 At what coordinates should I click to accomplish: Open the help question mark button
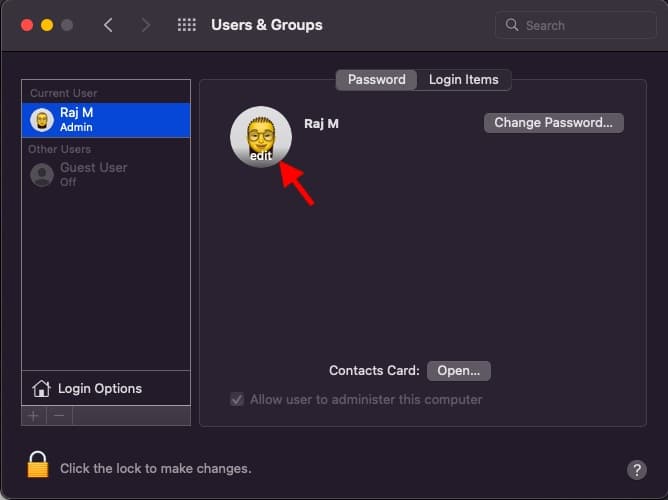tap(636, 469)
